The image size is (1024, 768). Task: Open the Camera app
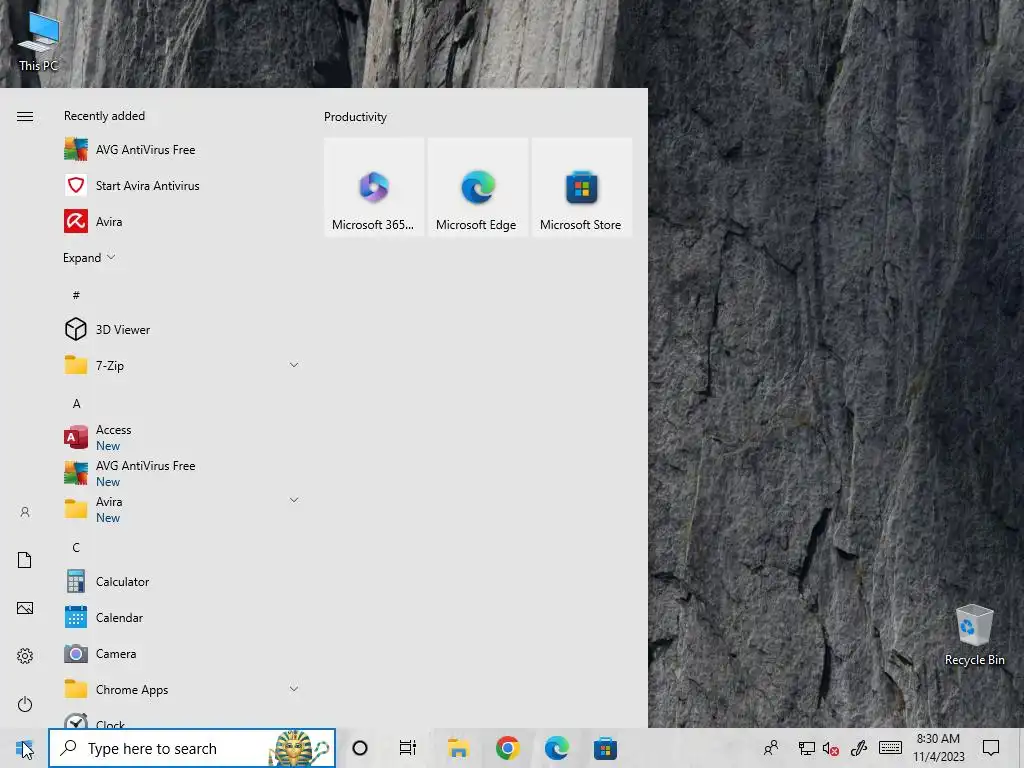(180, 653)
